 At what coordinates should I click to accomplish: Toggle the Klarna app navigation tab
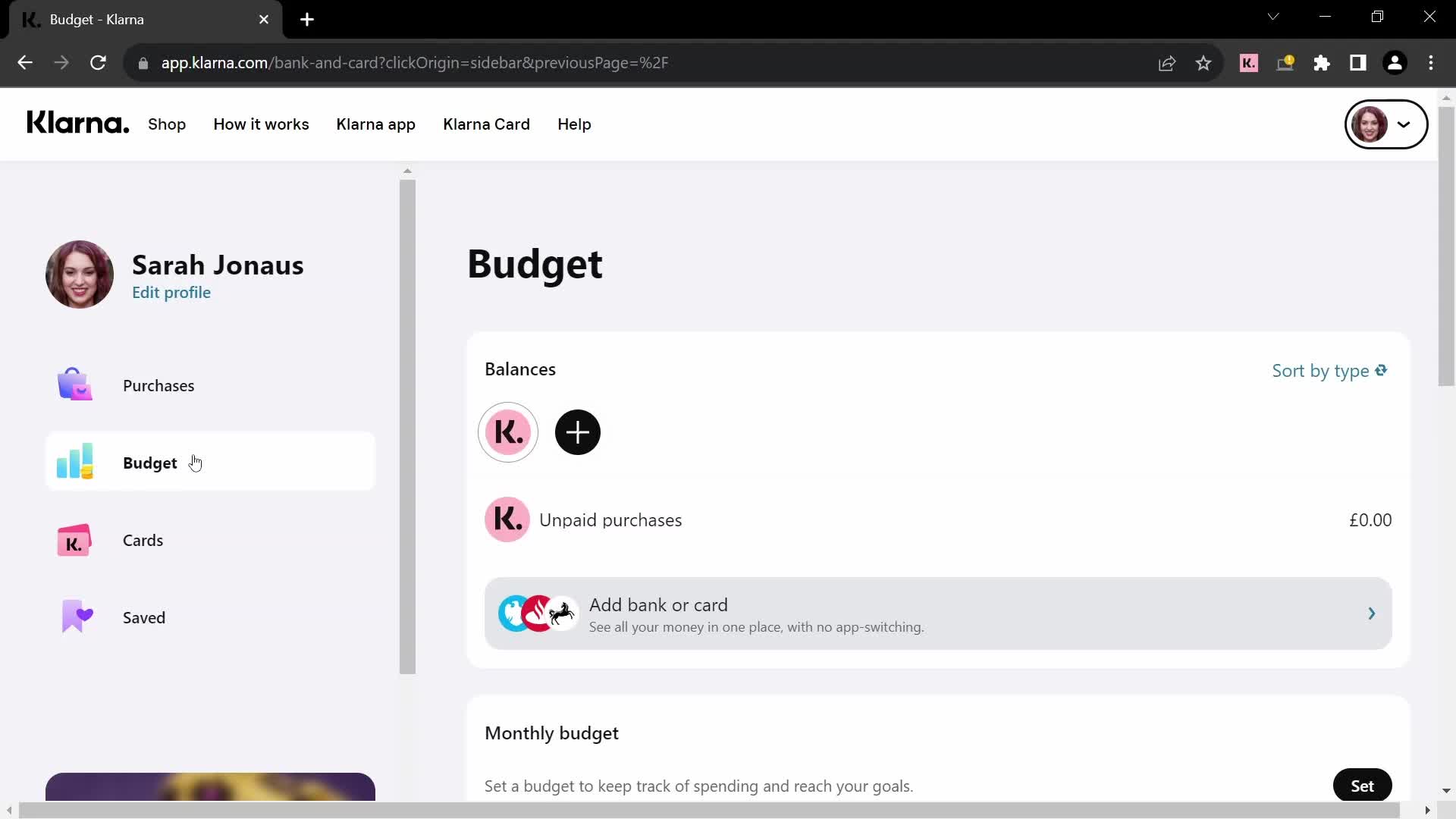point(376,124)
